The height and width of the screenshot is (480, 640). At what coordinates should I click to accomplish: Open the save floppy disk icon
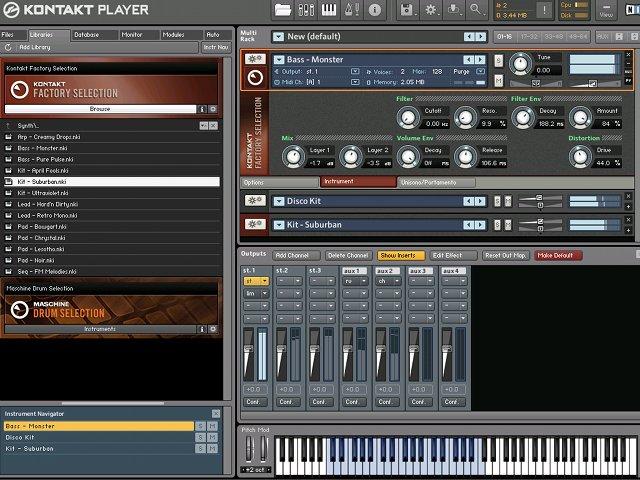(407, 9)
